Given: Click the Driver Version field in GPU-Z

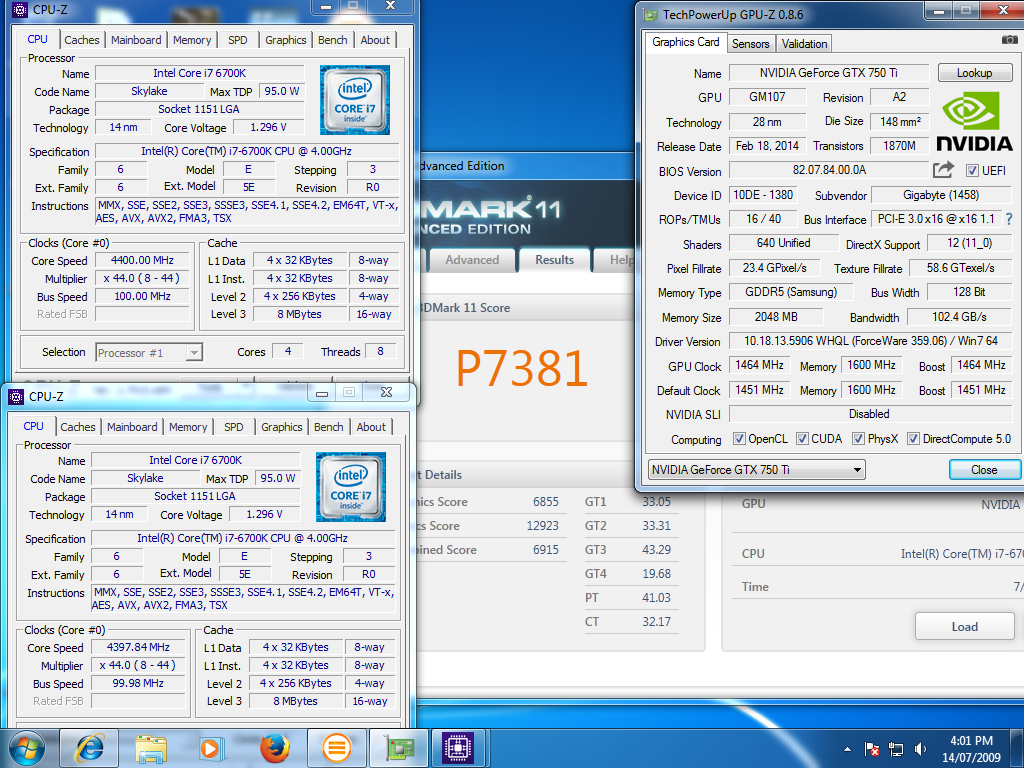Looking at the screenshot, I should click(x=870, y=341).
